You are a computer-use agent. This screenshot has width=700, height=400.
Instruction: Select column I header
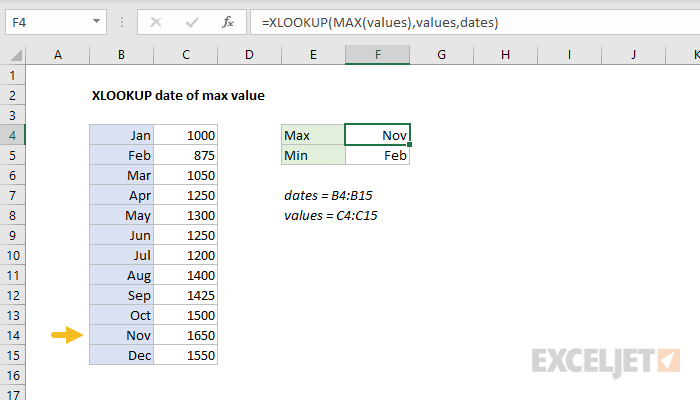(x=569, y=55)
